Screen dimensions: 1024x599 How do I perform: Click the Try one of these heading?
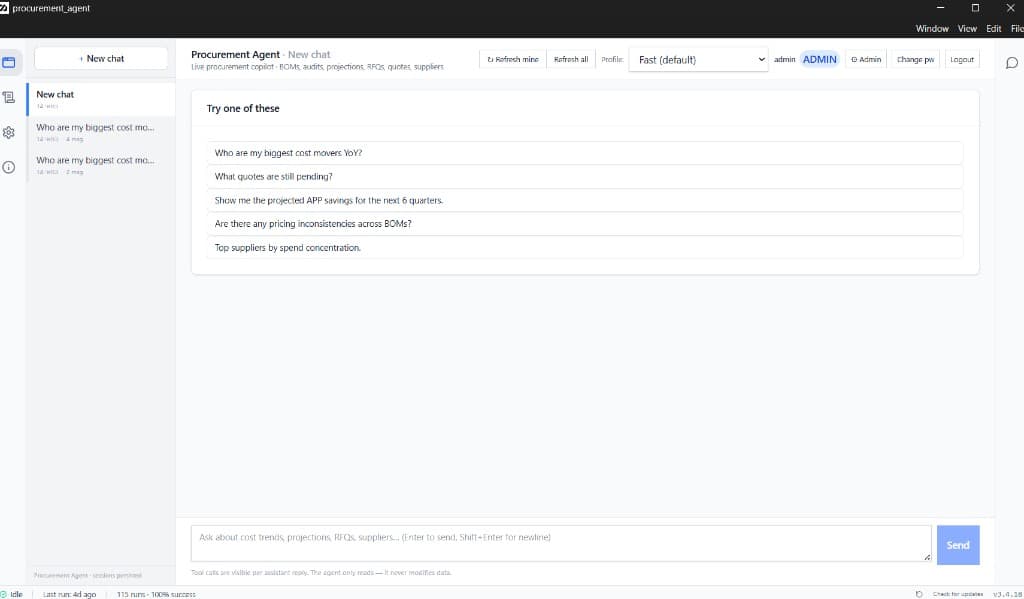click(243, 108)
